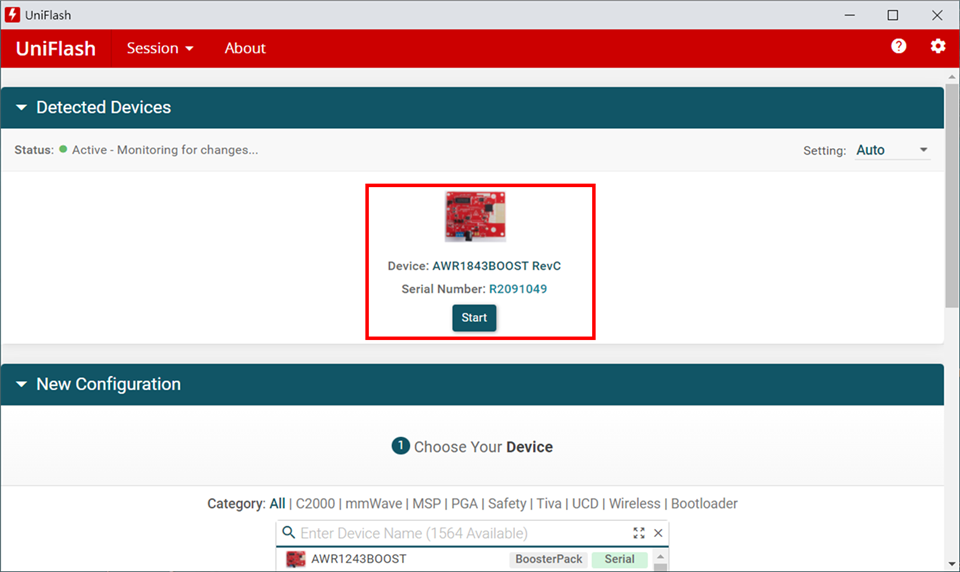Click the serial number R2091049 link
The height and width of the screenshot is (572, 960).
[518, 289]
